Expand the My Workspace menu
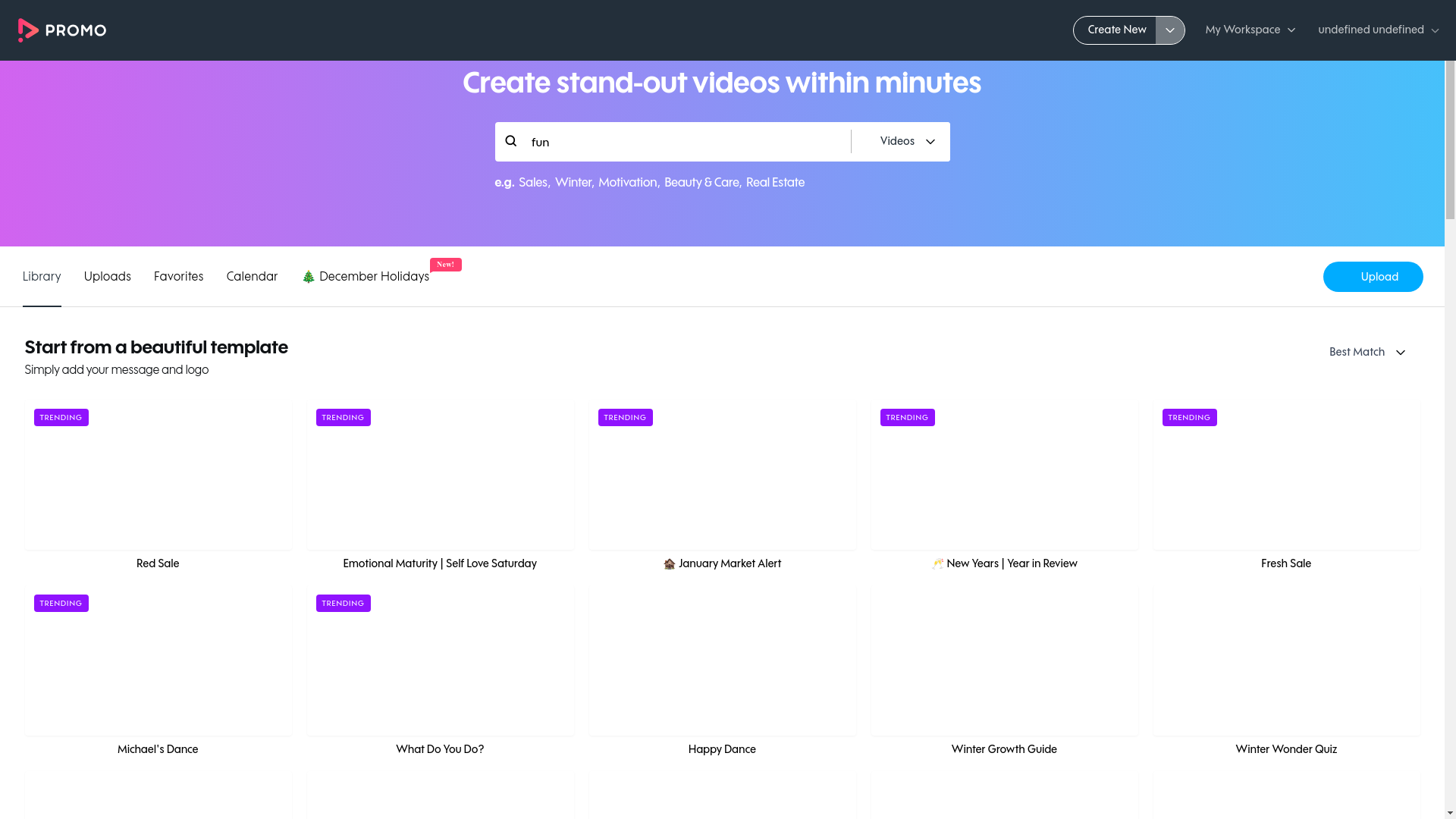Screen dimensions: 1456x819 coord(1250,30)
